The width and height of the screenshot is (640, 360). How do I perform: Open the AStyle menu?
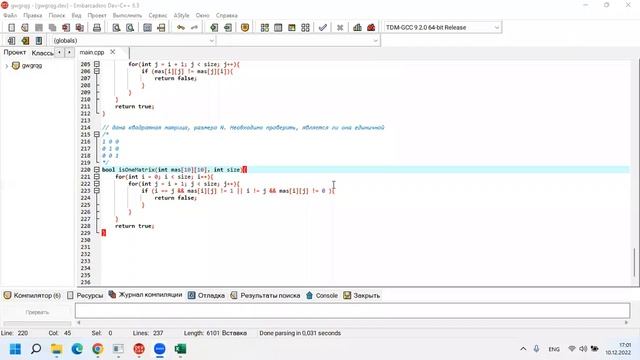click(181, 15)
